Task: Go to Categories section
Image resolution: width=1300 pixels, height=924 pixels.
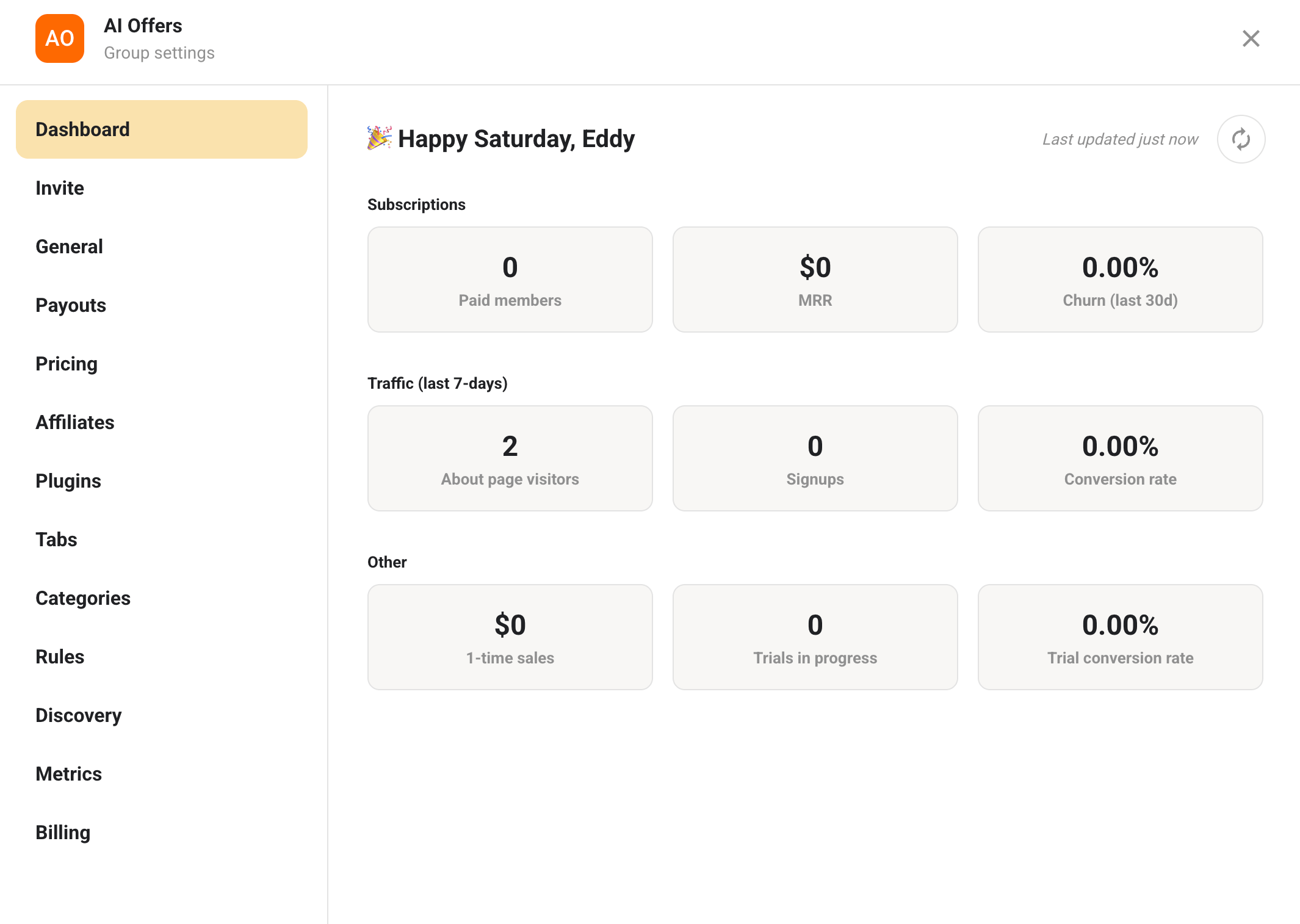Action: pyautogui.click(x=83, y=598)
